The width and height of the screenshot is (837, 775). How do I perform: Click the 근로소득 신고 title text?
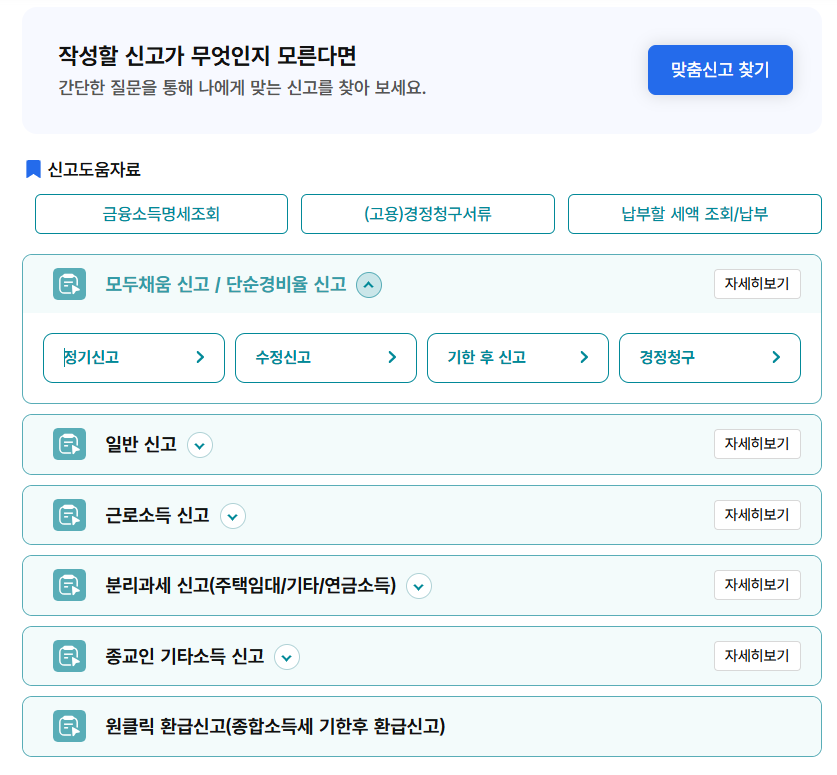click(157, 515)
